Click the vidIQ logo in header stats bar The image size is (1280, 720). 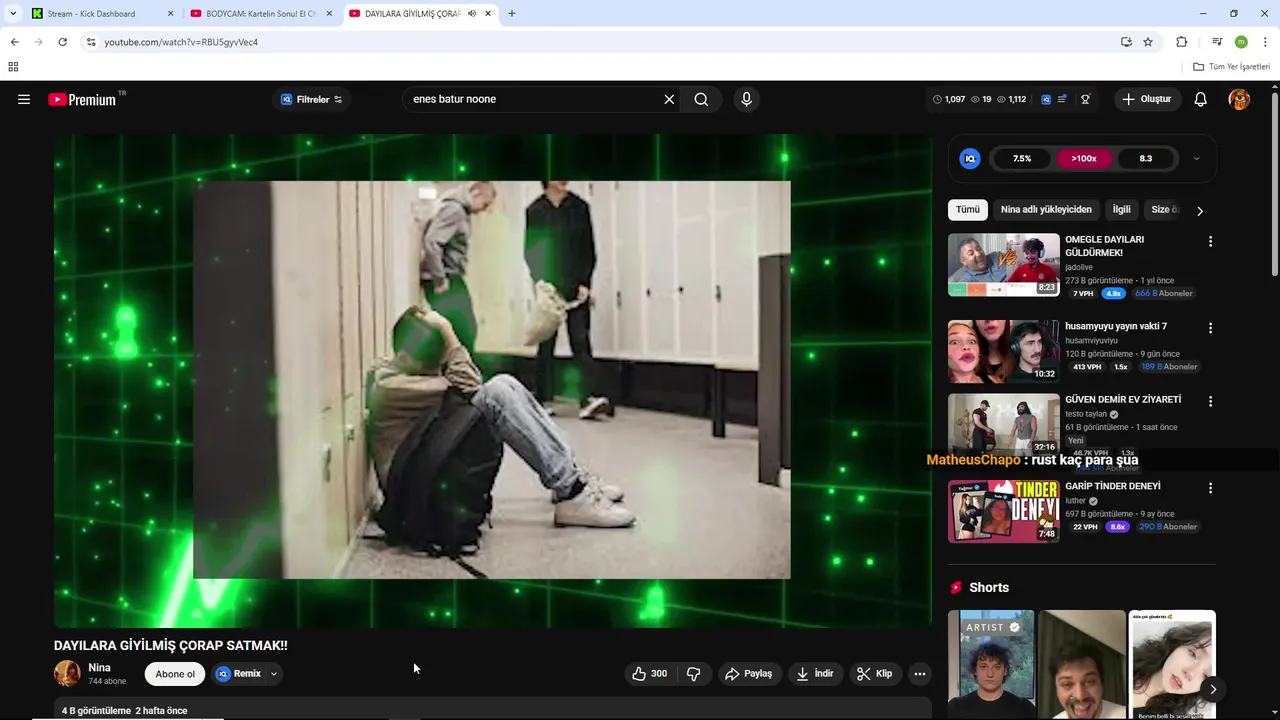[1046, 99]
